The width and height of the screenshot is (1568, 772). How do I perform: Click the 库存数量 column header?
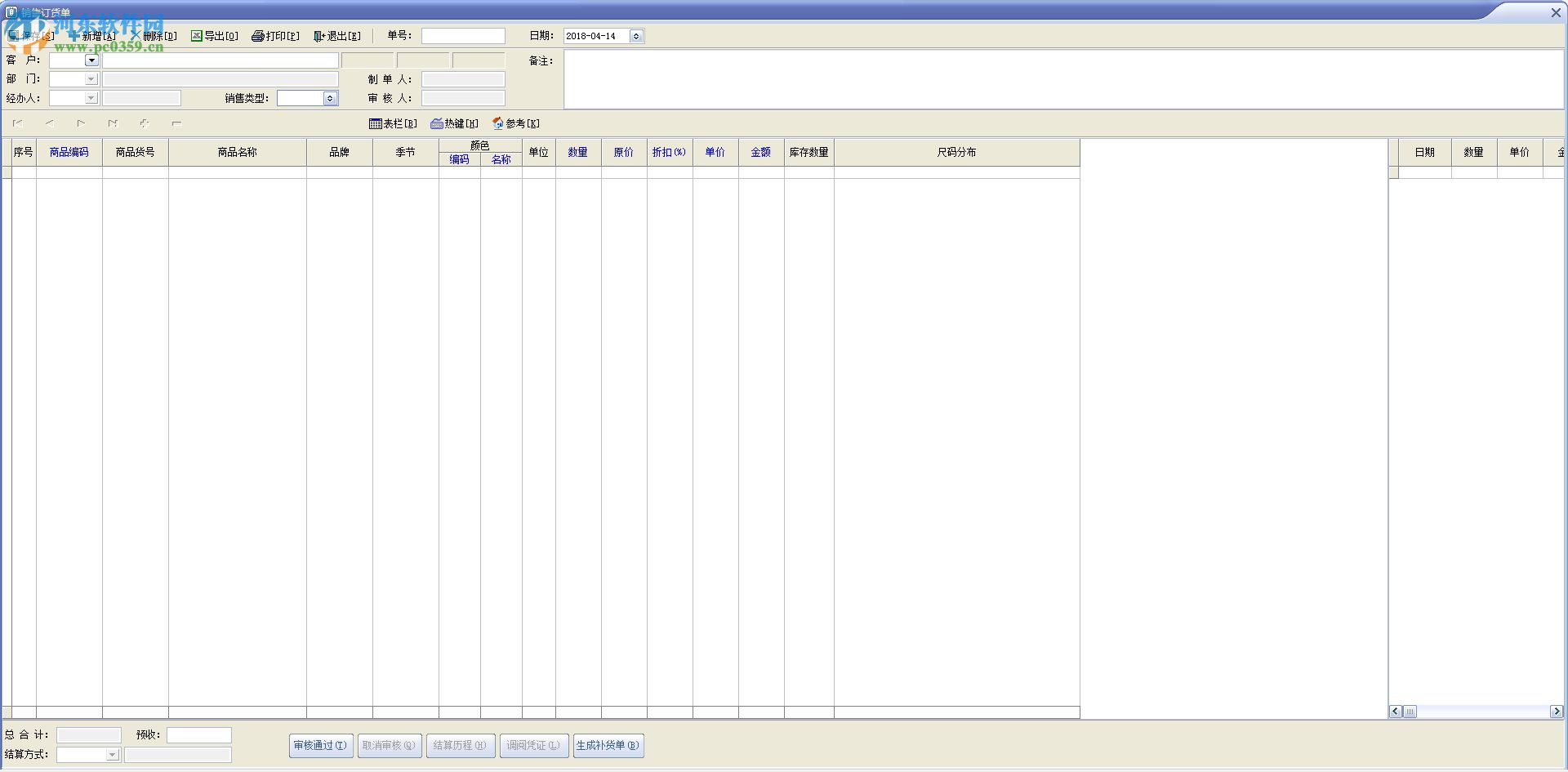(x=809, y=153)
